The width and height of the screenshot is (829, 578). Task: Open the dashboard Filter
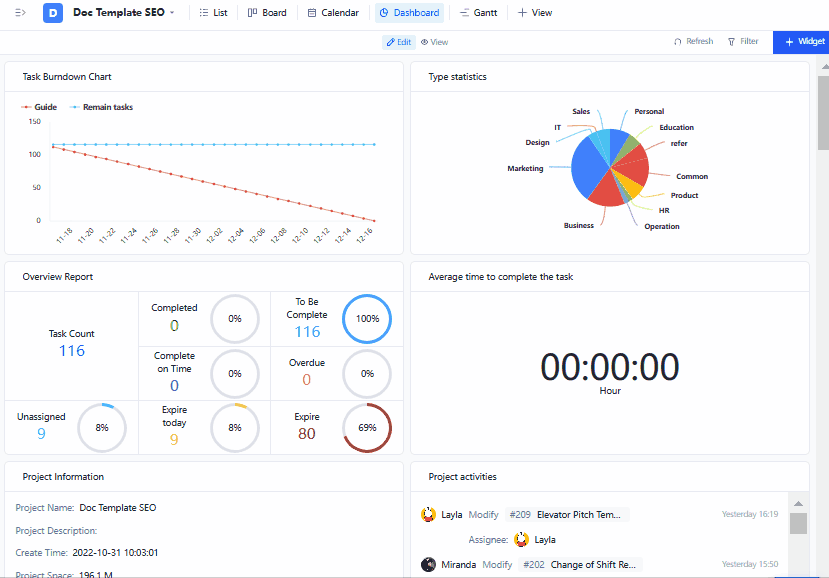pos(743,42)
